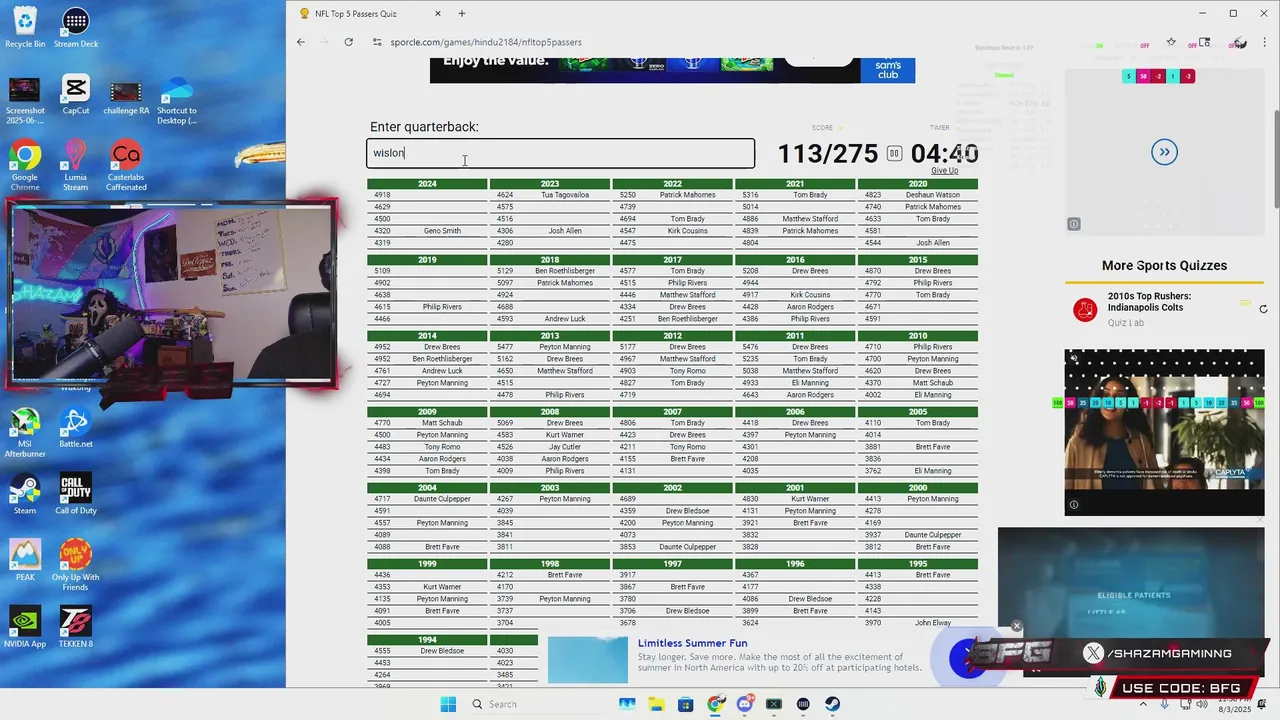Open Chrome profile avatar menu
The image size is (1280, 720).
[x=1239, y=42]
